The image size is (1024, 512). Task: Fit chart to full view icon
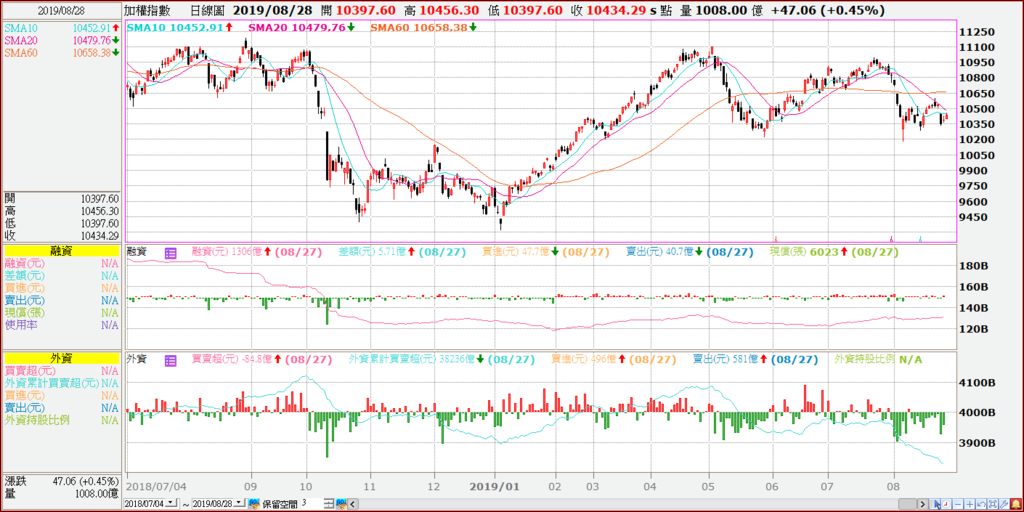[x=993, y=504]
